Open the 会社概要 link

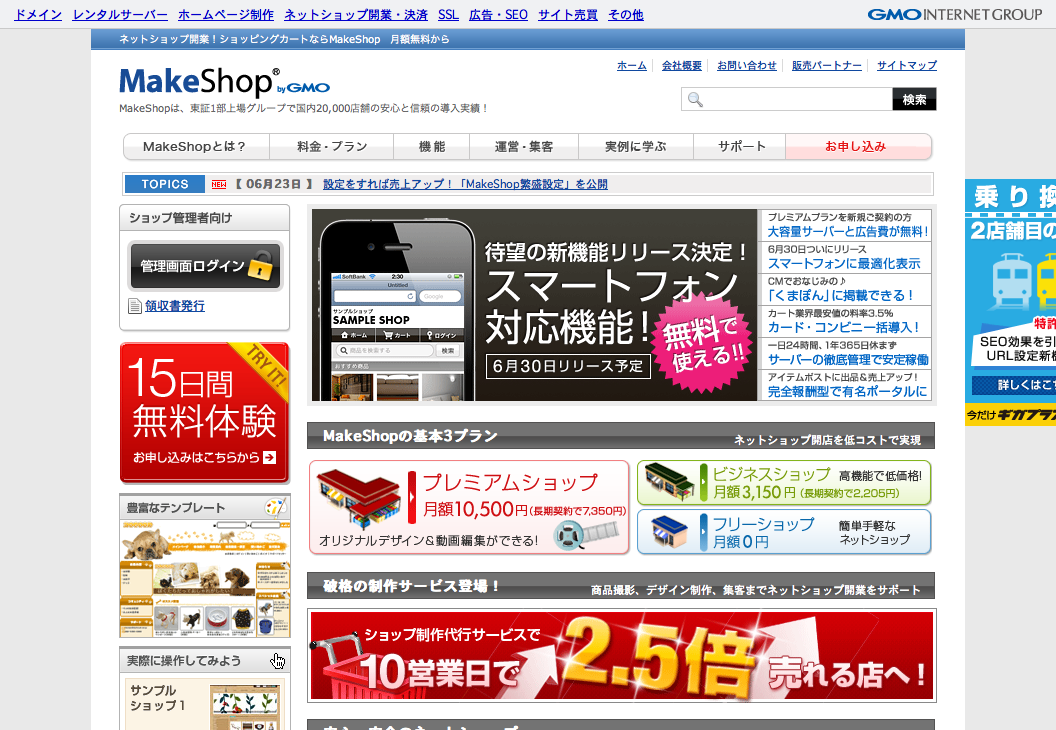tap(682, 65)
